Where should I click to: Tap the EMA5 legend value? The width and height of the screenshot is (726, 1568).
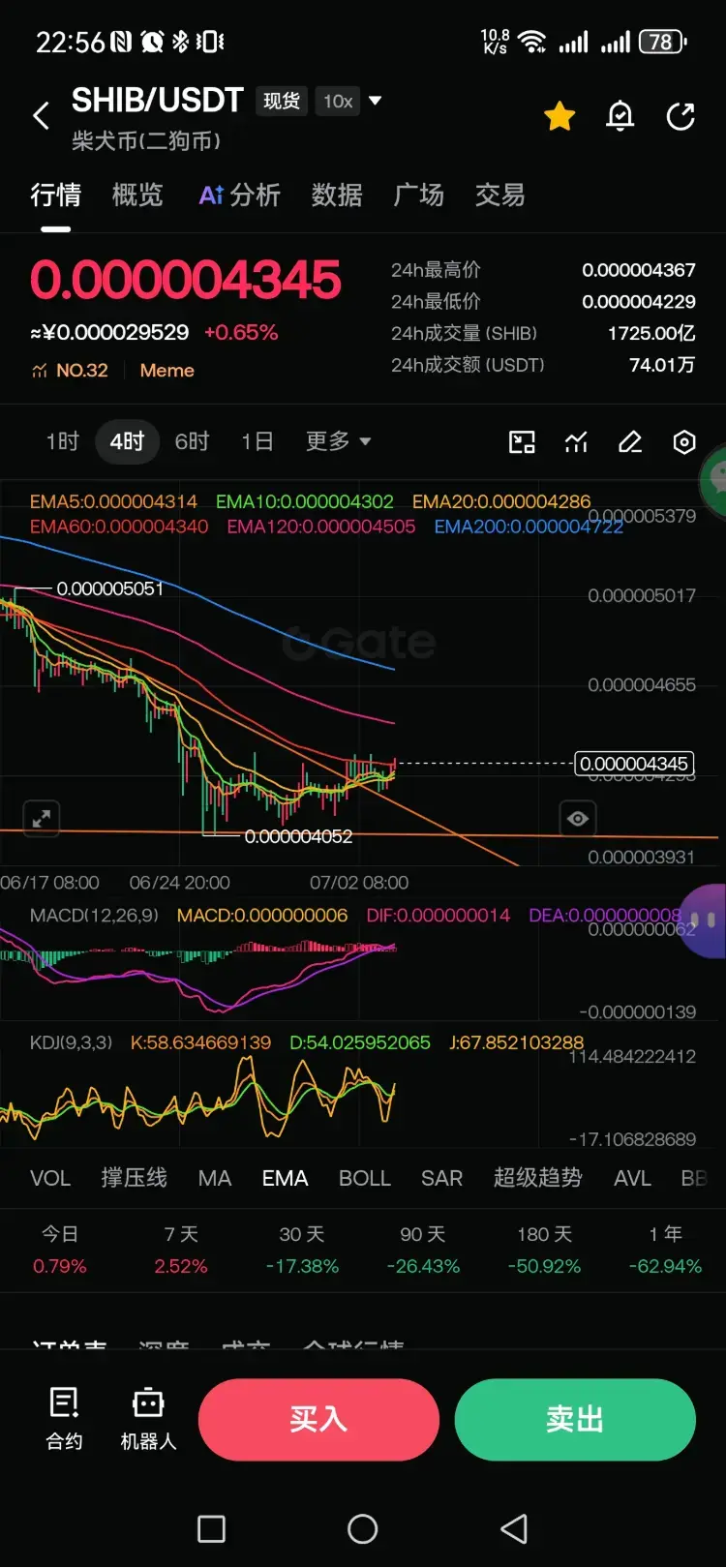tap(113, 501)
